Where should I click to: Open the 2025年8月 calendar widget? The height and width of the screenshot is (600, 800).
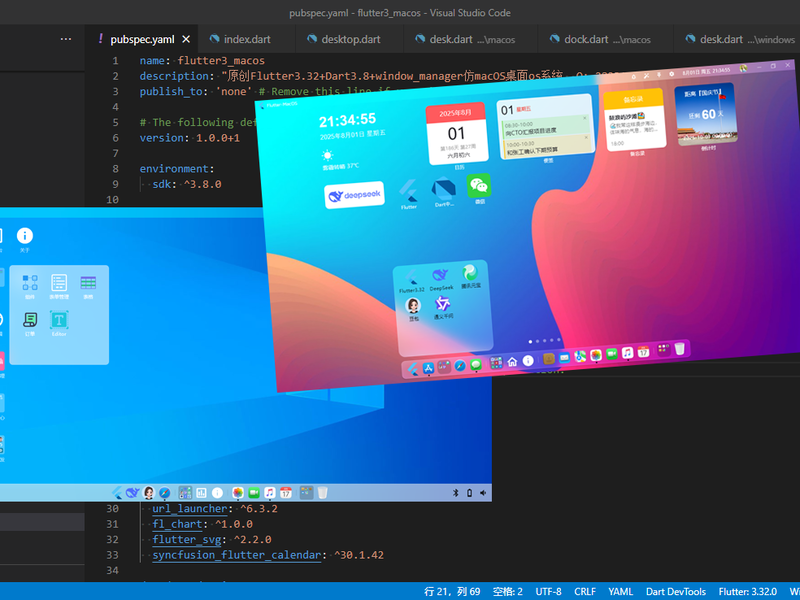[x=457, y=134]
